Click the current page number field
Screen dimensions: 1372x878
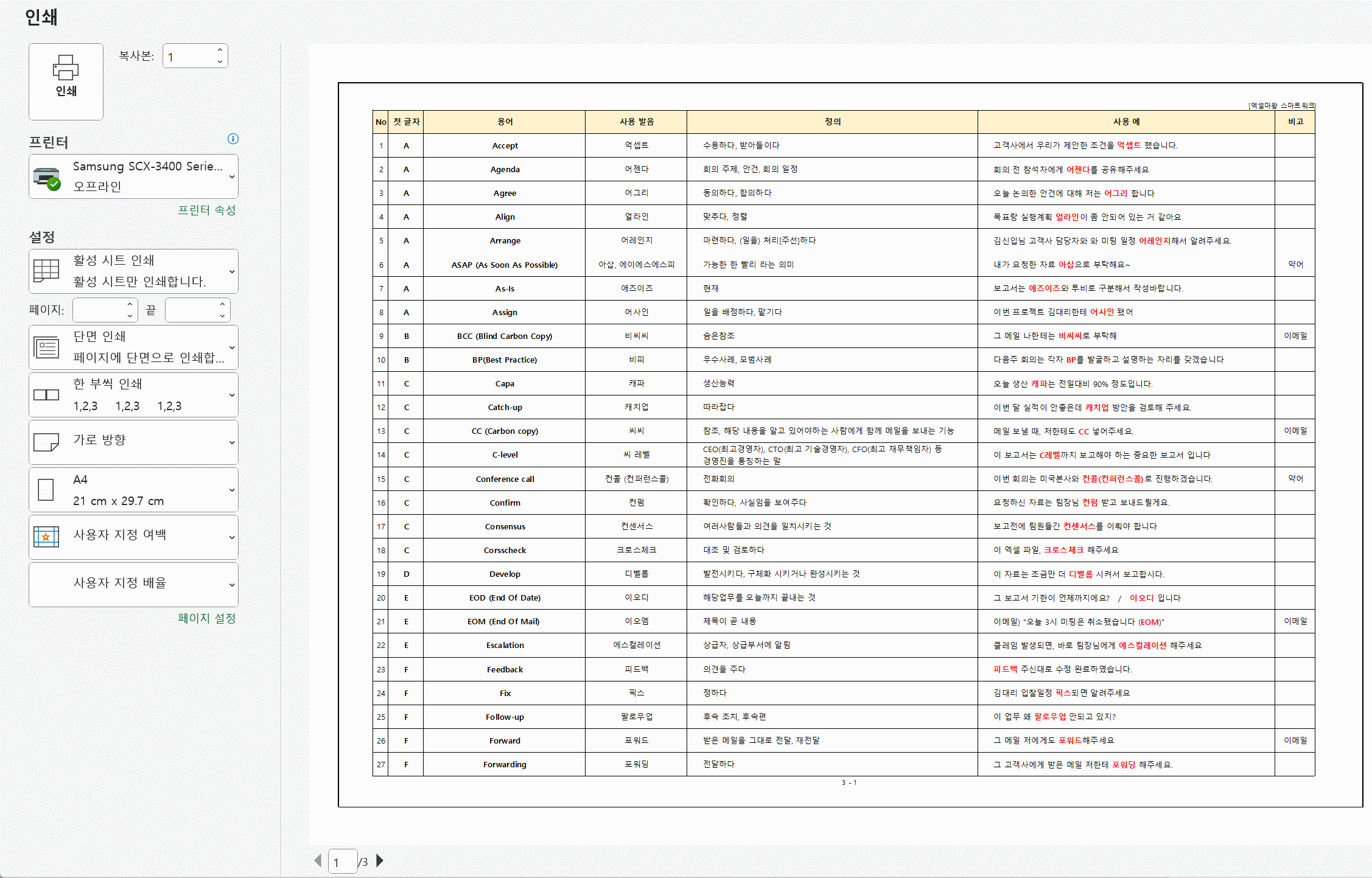[341, 862]
